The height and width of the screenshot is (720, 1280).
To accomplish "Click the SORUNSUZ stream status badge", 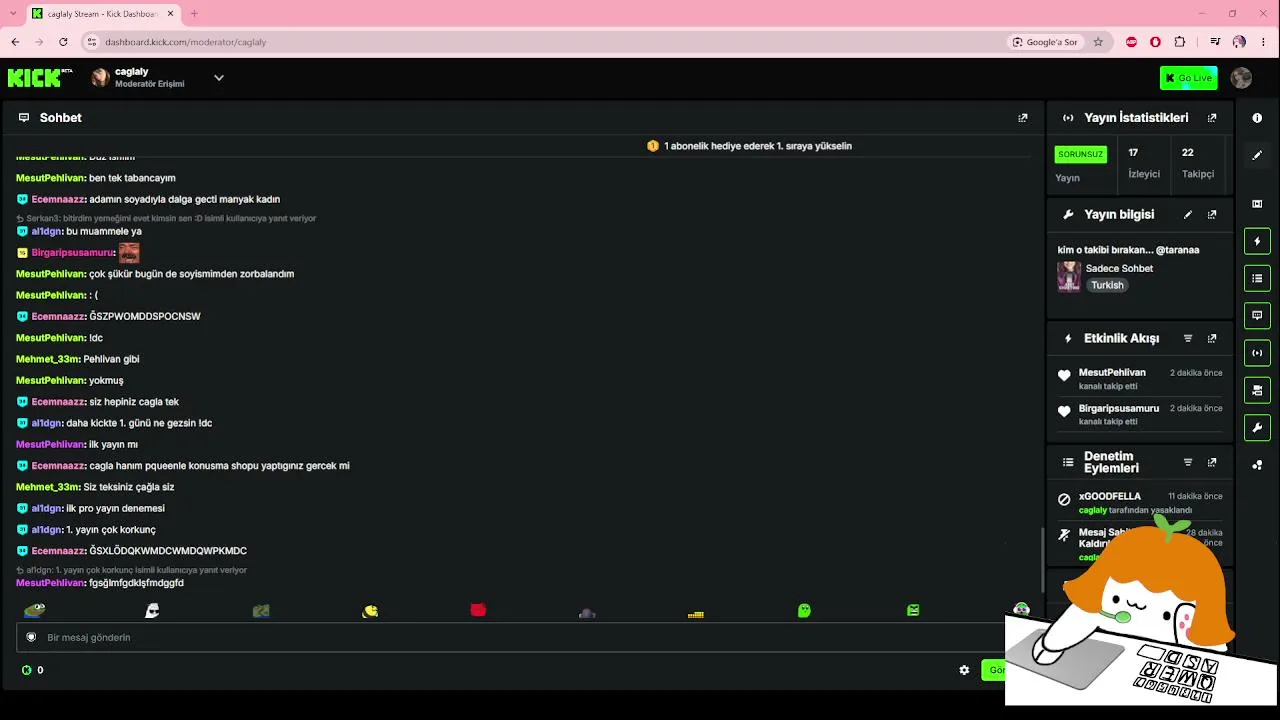I will point(1081,154).
